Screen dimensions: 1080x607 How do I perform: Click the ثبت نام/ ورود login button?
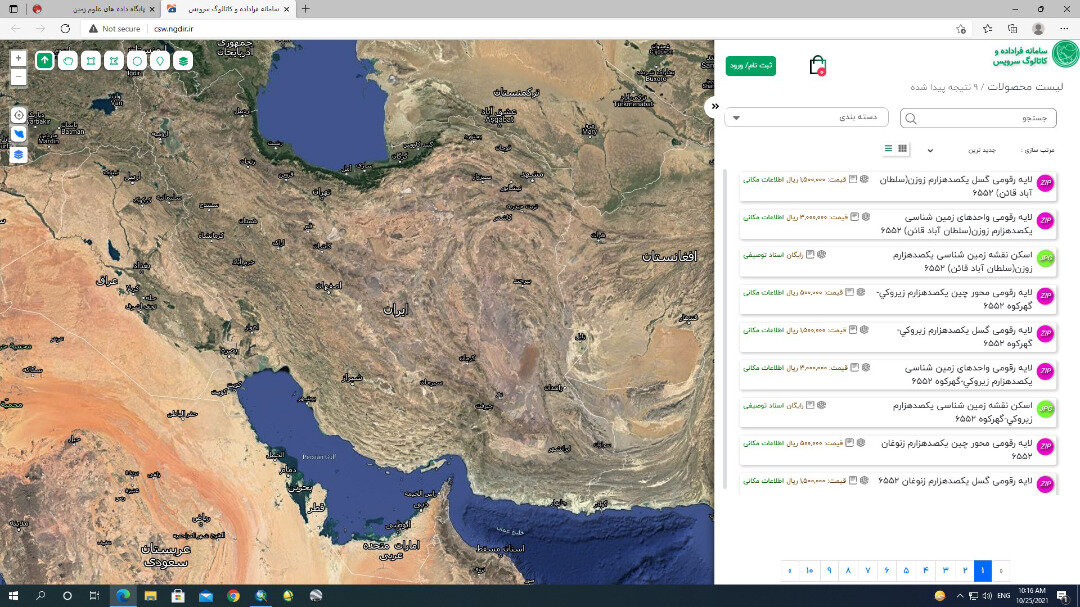pyautogui.click(x=750, y=66)
